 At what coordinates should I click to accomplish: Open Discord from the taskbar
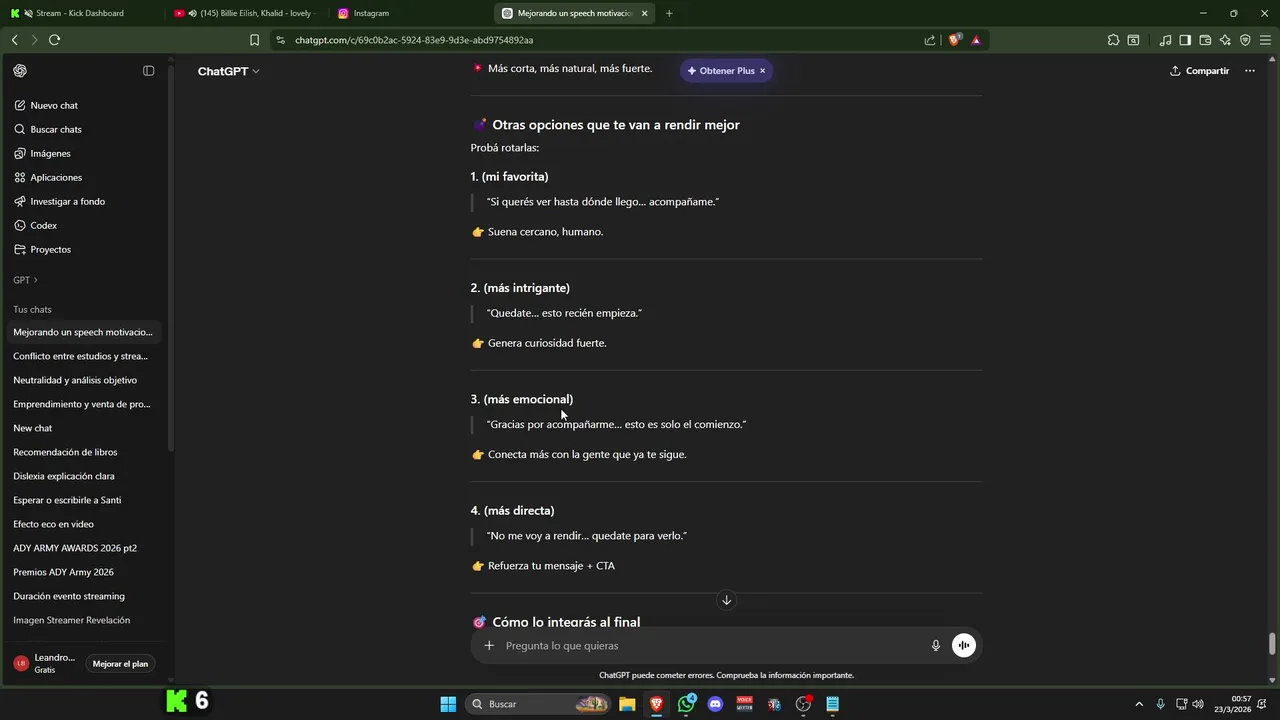click(715, 704)
